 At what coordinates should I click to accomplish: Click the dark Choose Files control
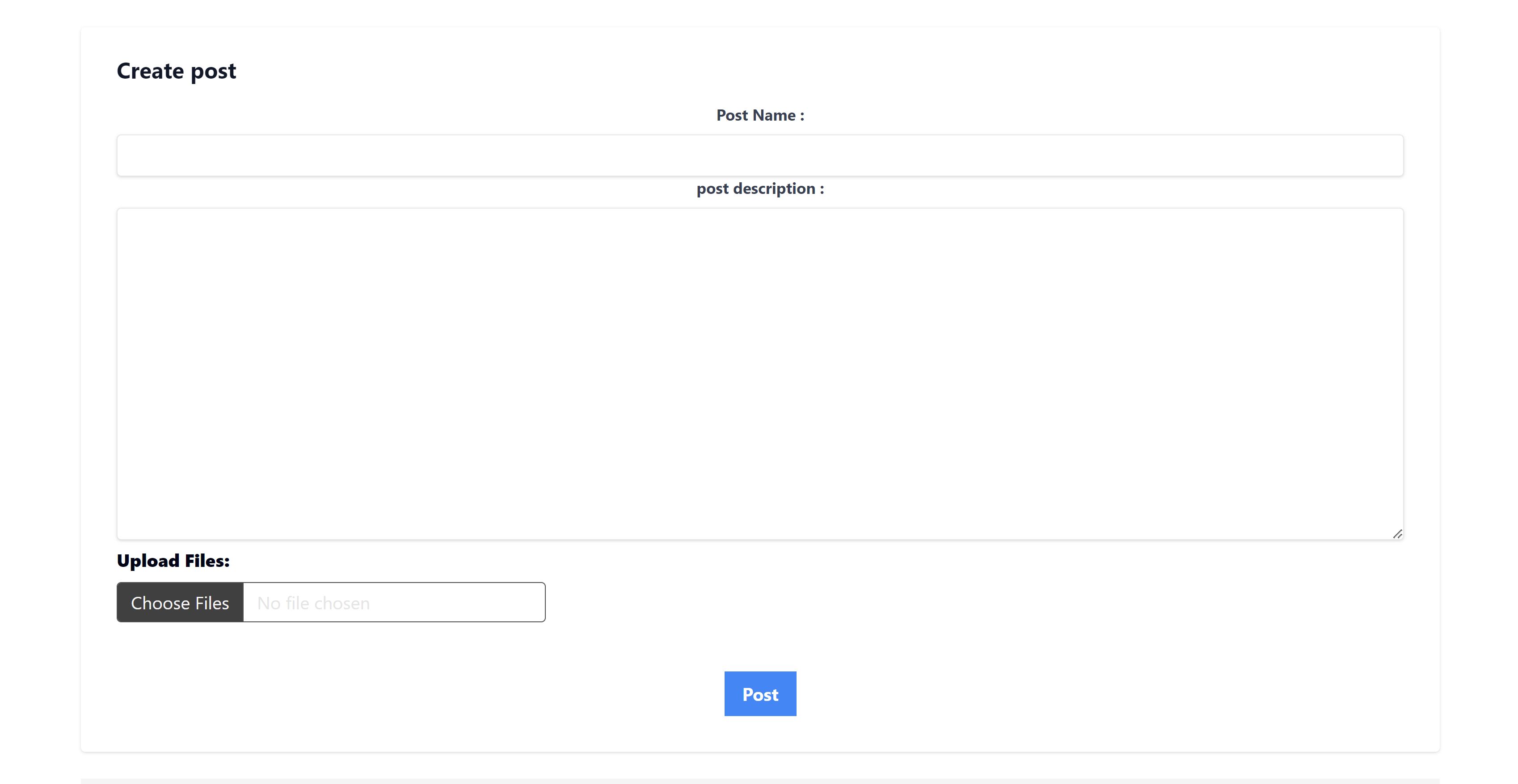click(180, 603)
